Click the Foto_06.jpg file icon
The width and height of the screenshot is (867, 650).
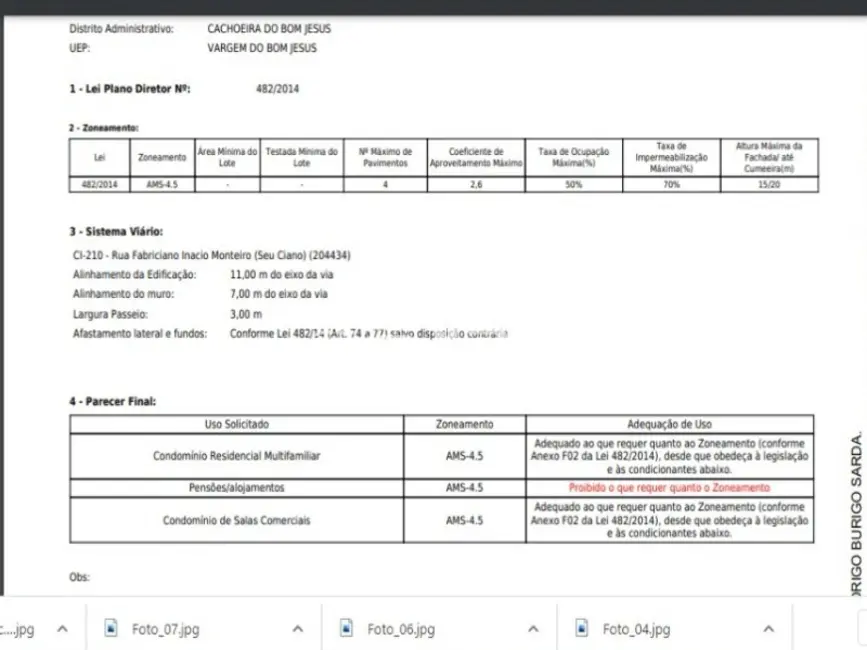[x=347, y=629]
